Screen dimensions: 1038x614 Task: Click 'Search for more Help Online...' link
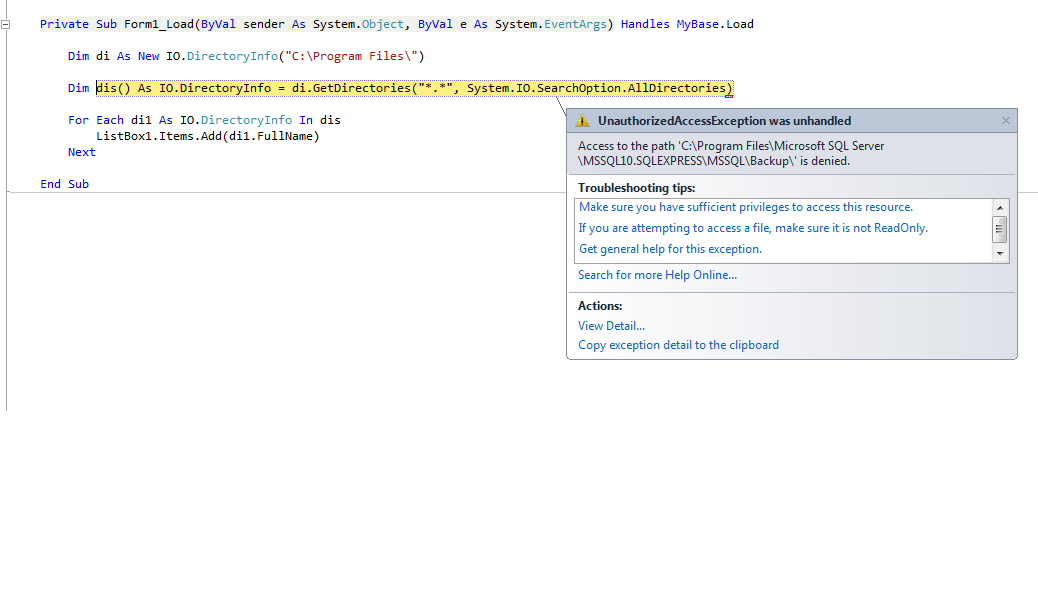[x=657, y=275]
